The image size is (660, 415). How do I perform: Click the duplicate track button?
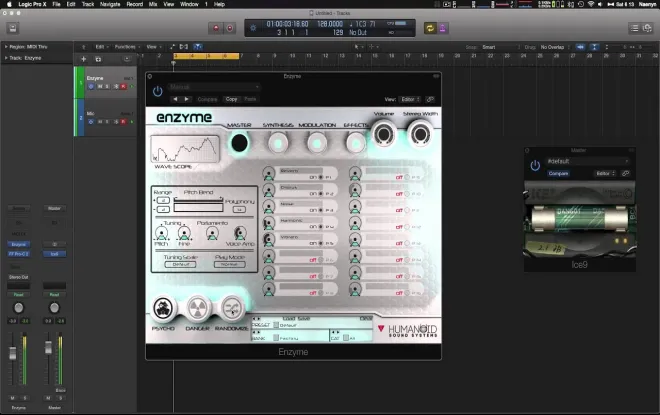point(98,59)
